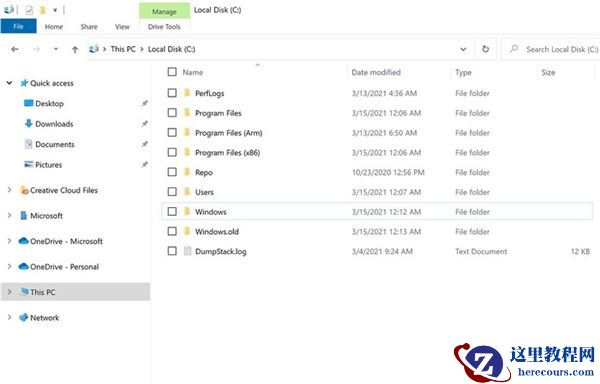Click the Quick access star icon
This screenshot has width=600, height=384.
[x=24, y=83]
